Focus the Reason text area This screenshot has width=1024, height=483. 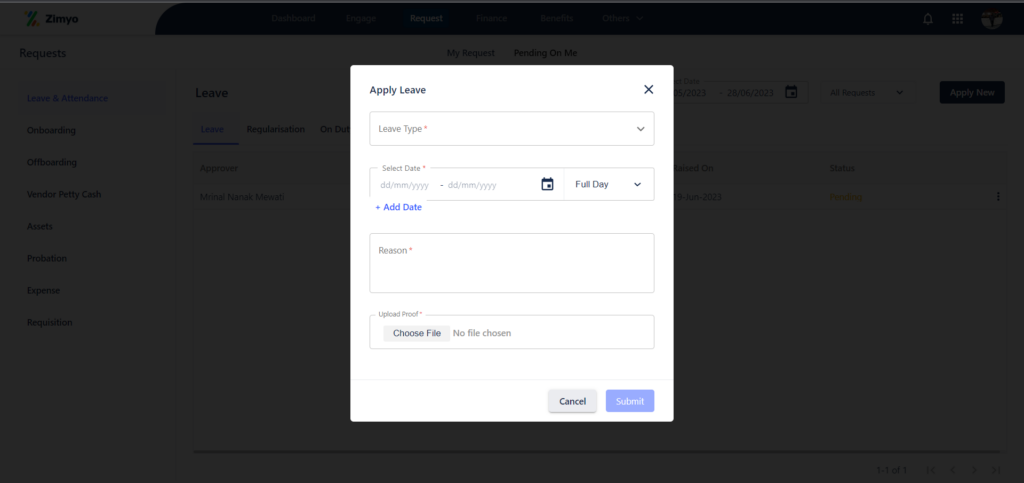coord(511,263)
